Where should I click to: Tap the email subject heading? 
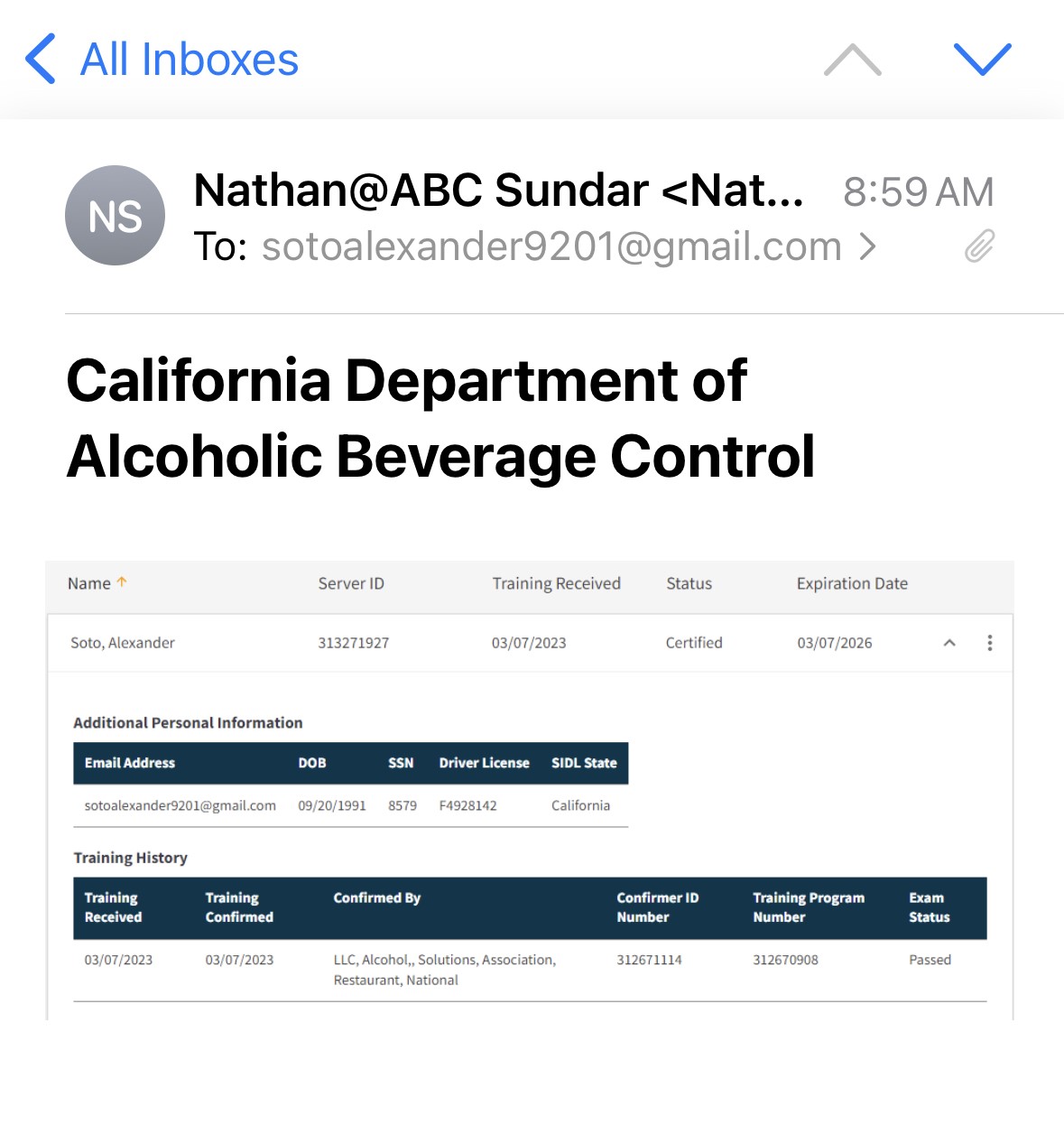[x=440, y=418]
